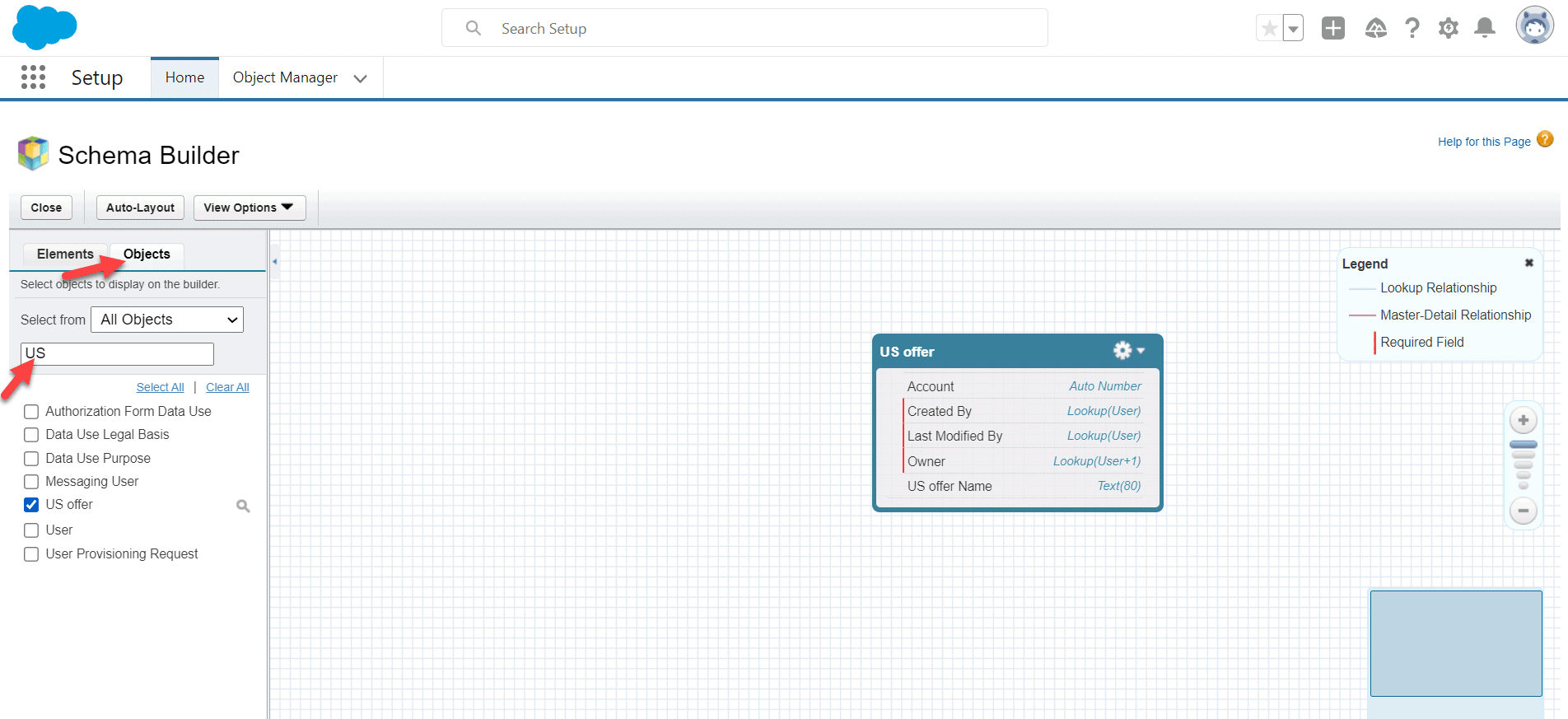Screen dimensions: 1568x719
Task: Select the Objects tab
Action: coord(147,254)
